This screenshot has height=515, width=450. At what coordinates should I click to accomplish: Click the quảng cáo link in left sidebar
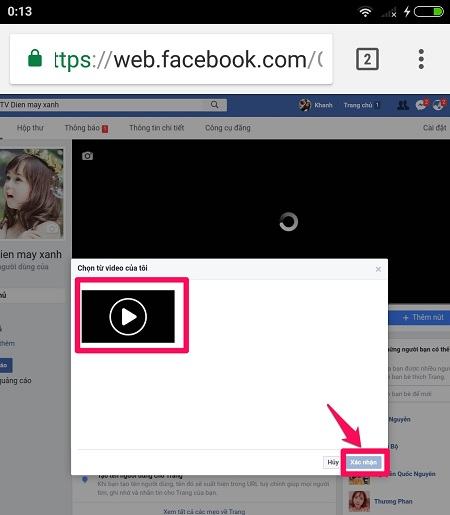[x=16, y=380]
